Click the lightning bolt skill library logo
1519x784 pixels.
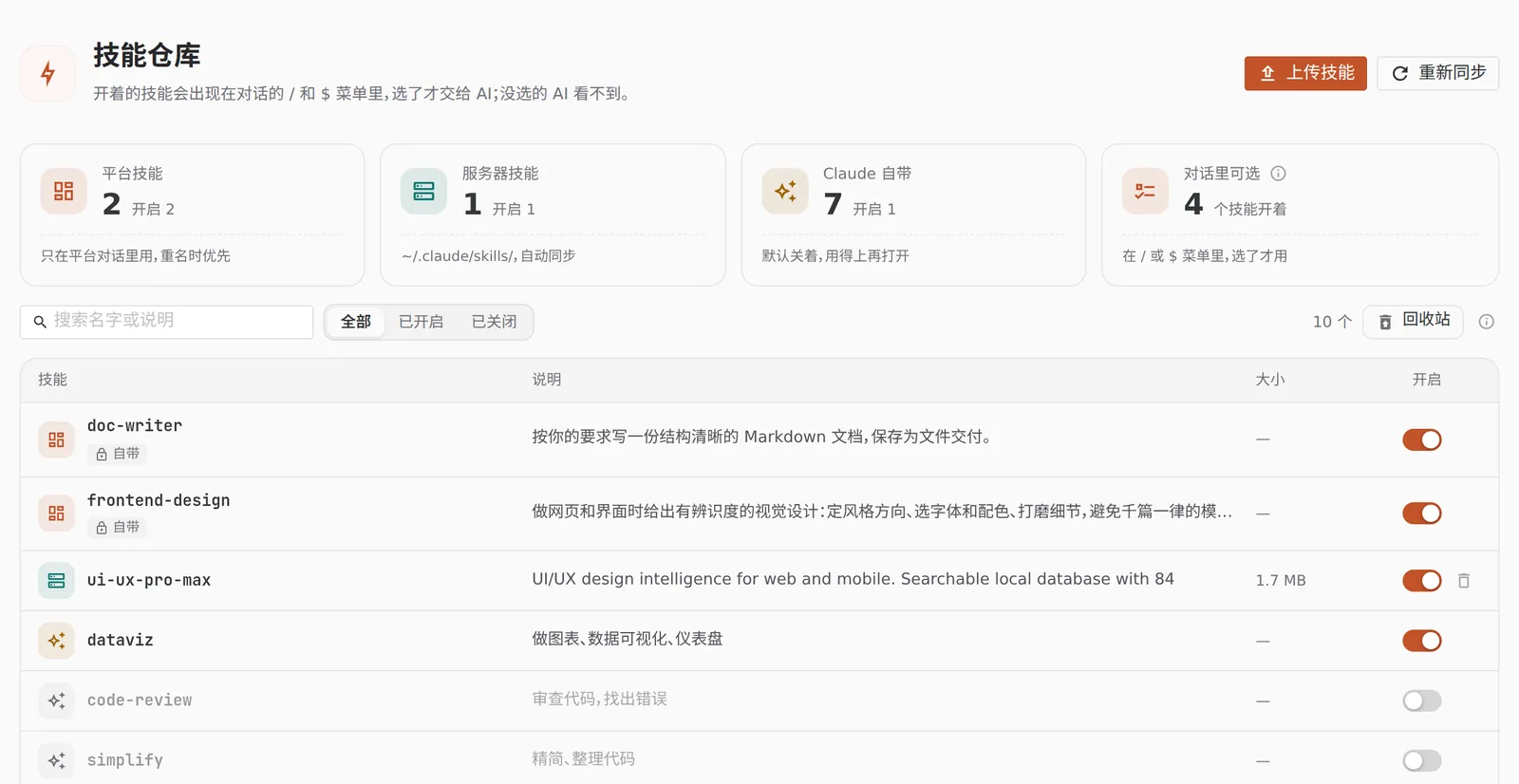[x=47, y=73]
